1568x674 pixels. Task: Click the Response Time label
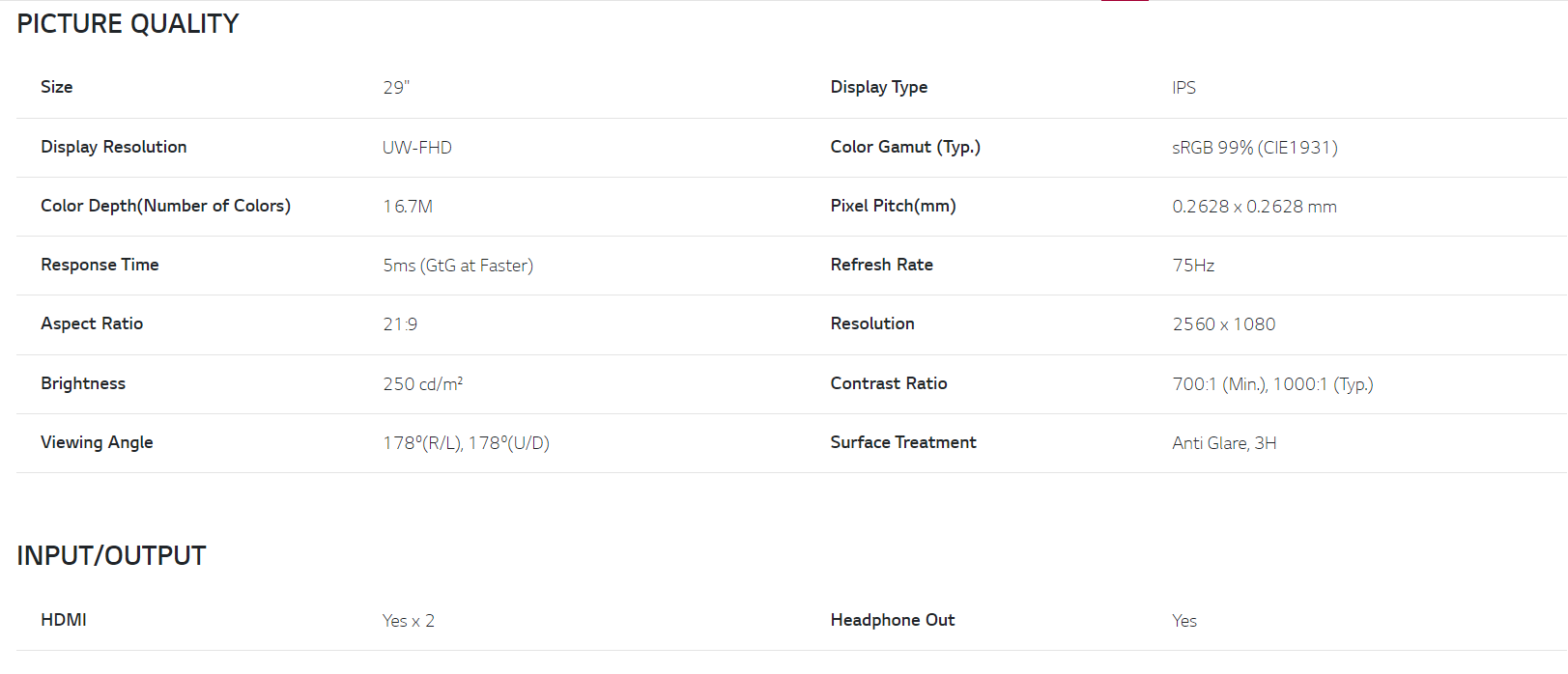[x=100, y=265]
